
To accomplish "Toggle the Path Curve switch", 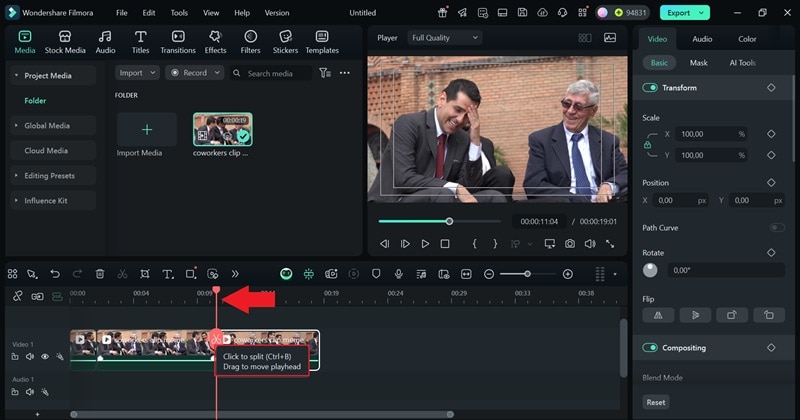I will (777, 228).
